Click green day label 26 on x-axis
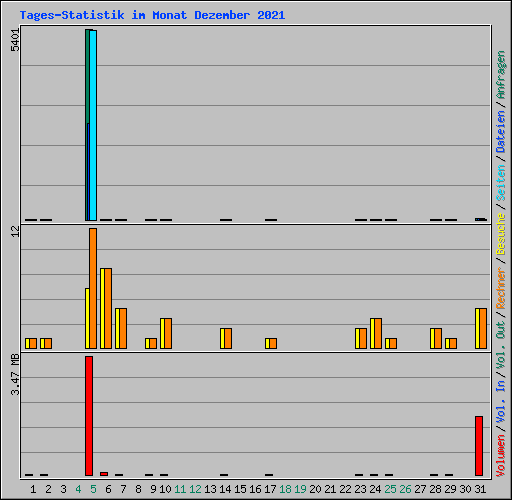 pos(405,489)
